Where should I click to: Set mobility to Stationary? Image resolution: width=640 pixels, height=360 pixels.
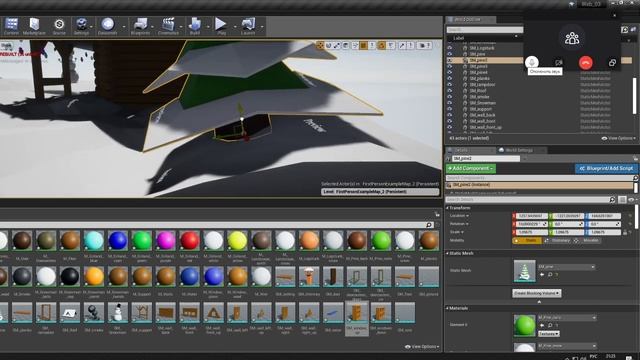(x=557, y=240)
